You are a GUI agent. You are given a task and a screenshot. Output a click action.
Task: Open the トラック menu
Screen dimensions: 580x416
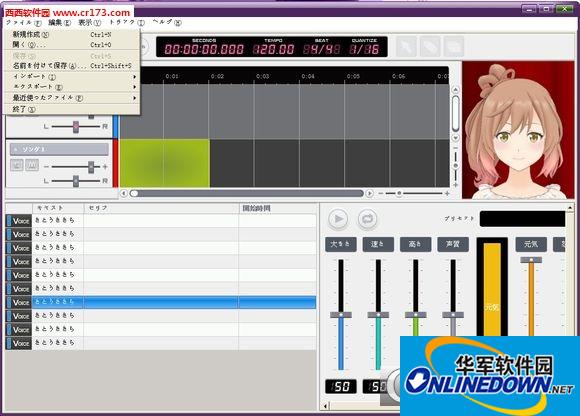127,23
